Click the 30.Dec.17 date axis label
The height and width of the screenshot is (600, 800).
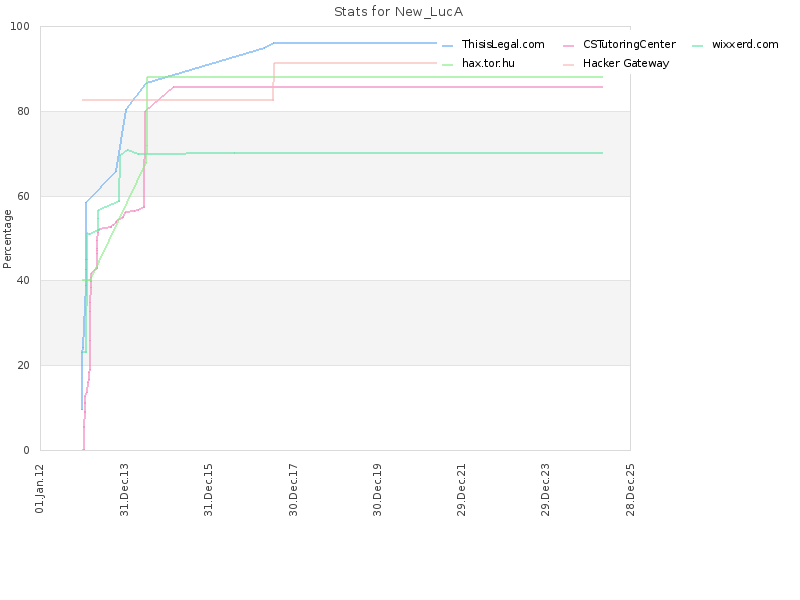pos(293,489)
